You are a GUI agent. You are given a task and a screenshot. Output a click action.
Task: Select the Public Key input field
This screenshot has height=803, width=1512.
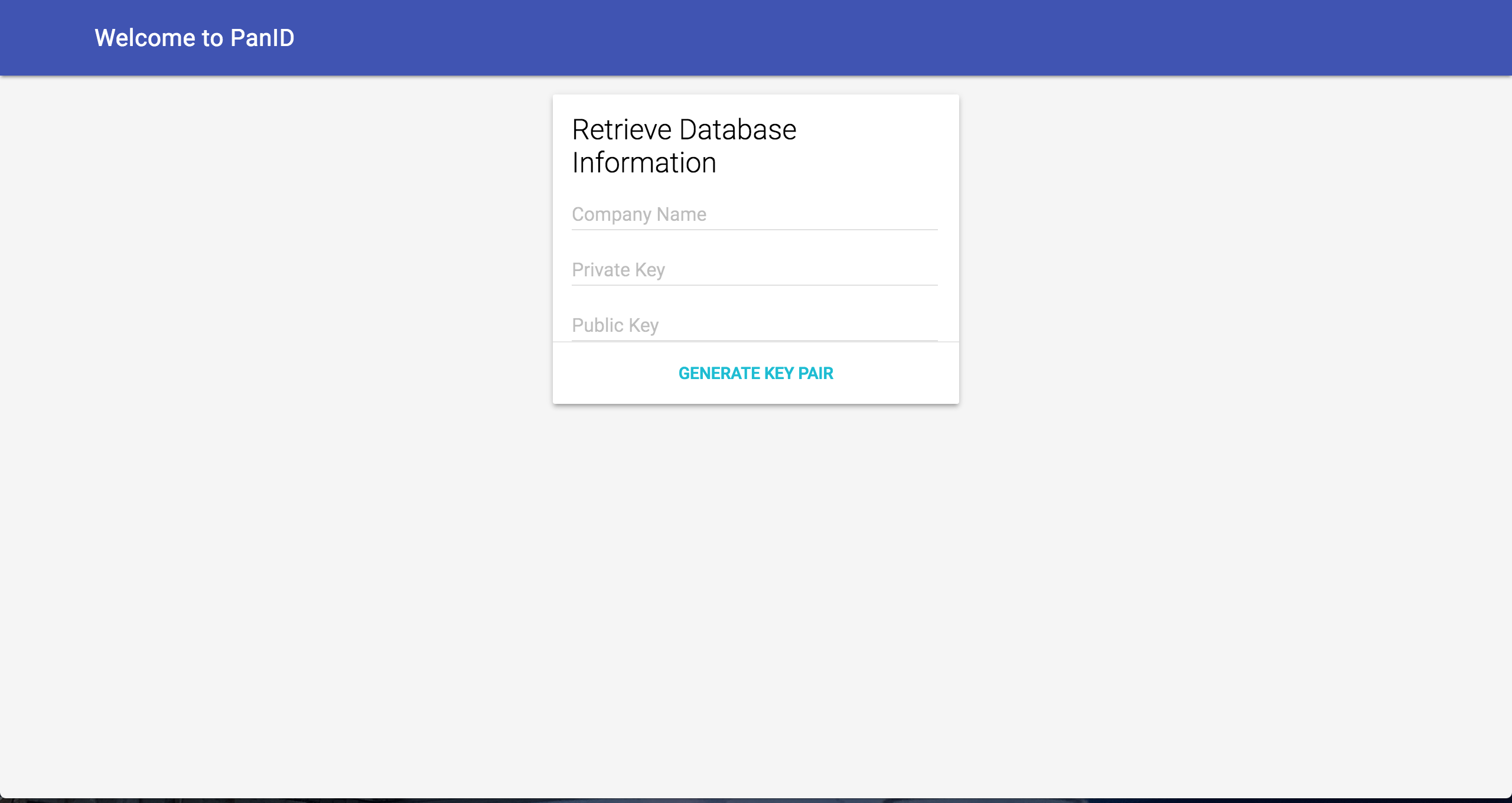755,325
